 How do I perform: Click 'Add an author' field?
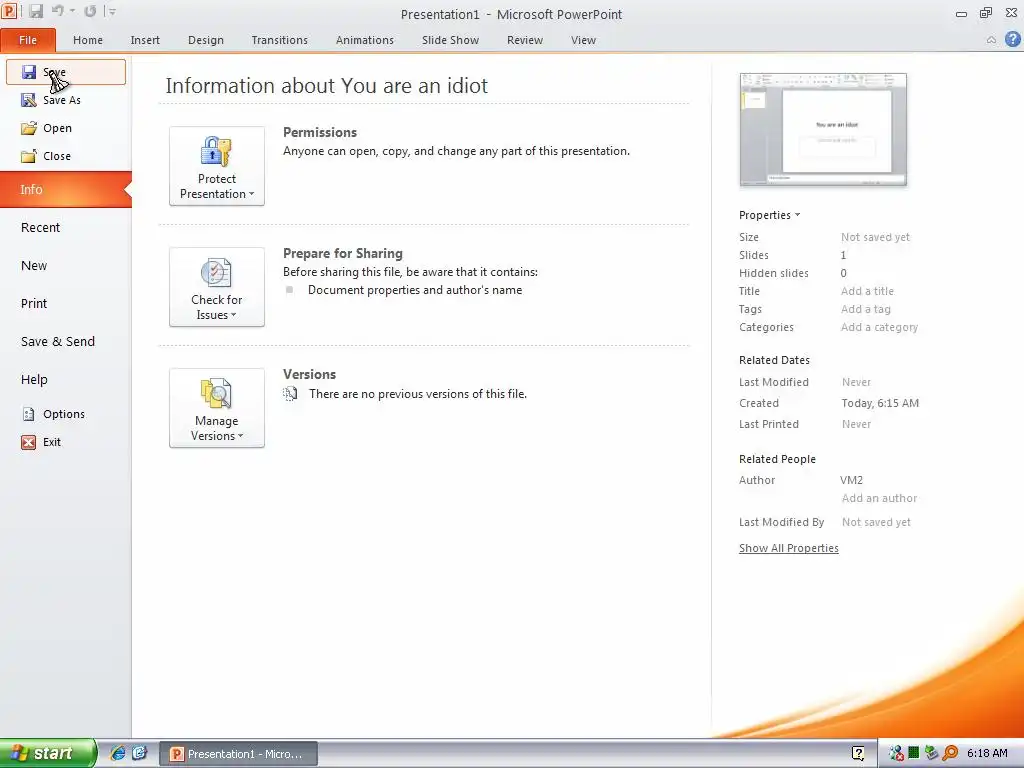click(x=879, y=498)
